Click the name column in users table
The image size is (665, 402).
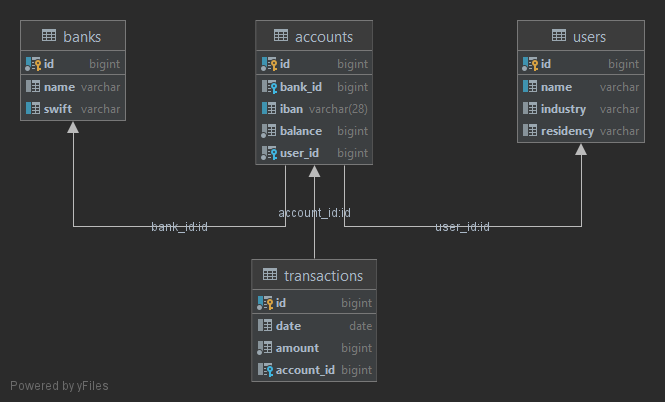coord(581,87)
